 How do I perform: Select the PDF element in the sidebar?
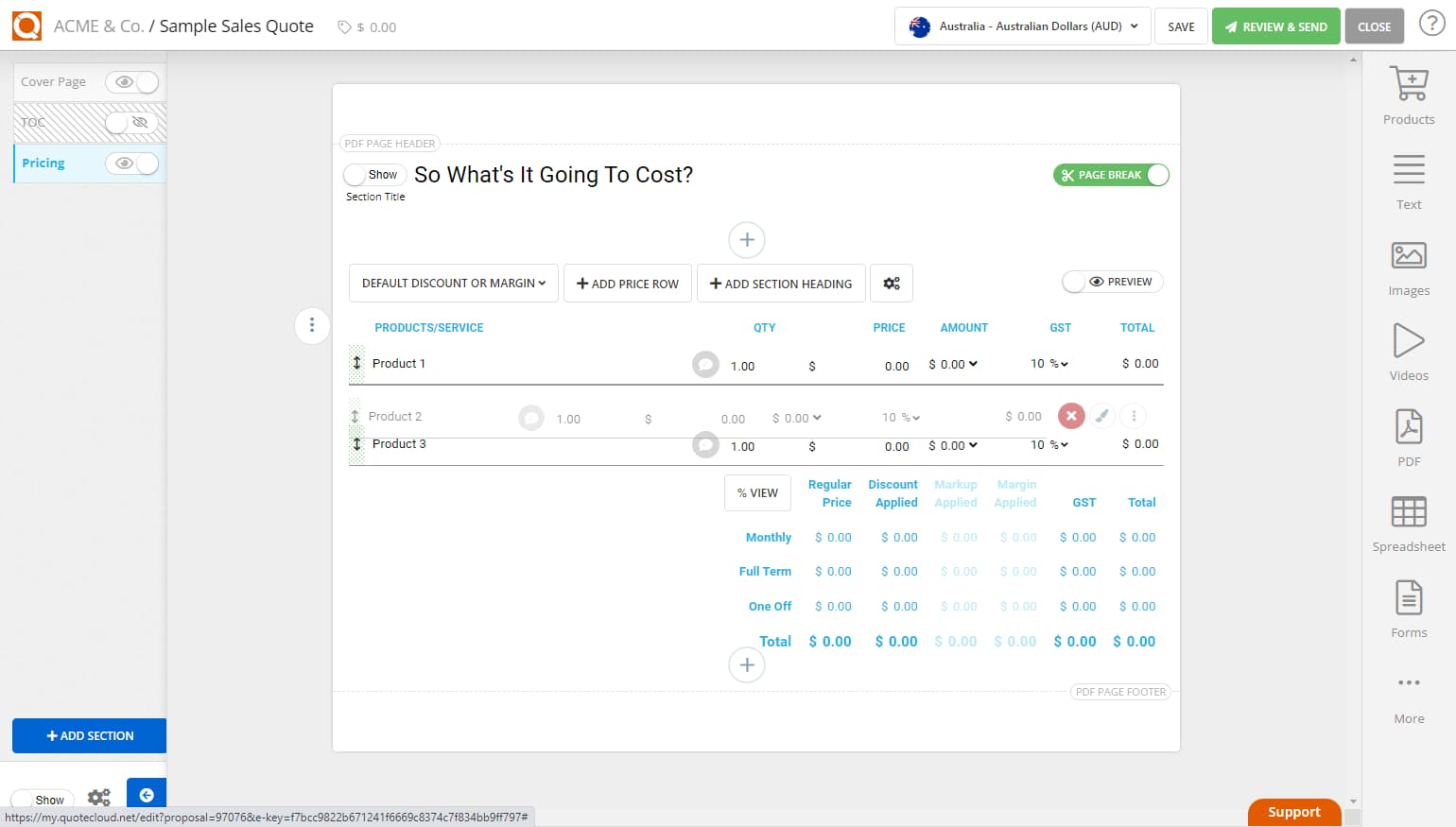(x=1408, y=435)
